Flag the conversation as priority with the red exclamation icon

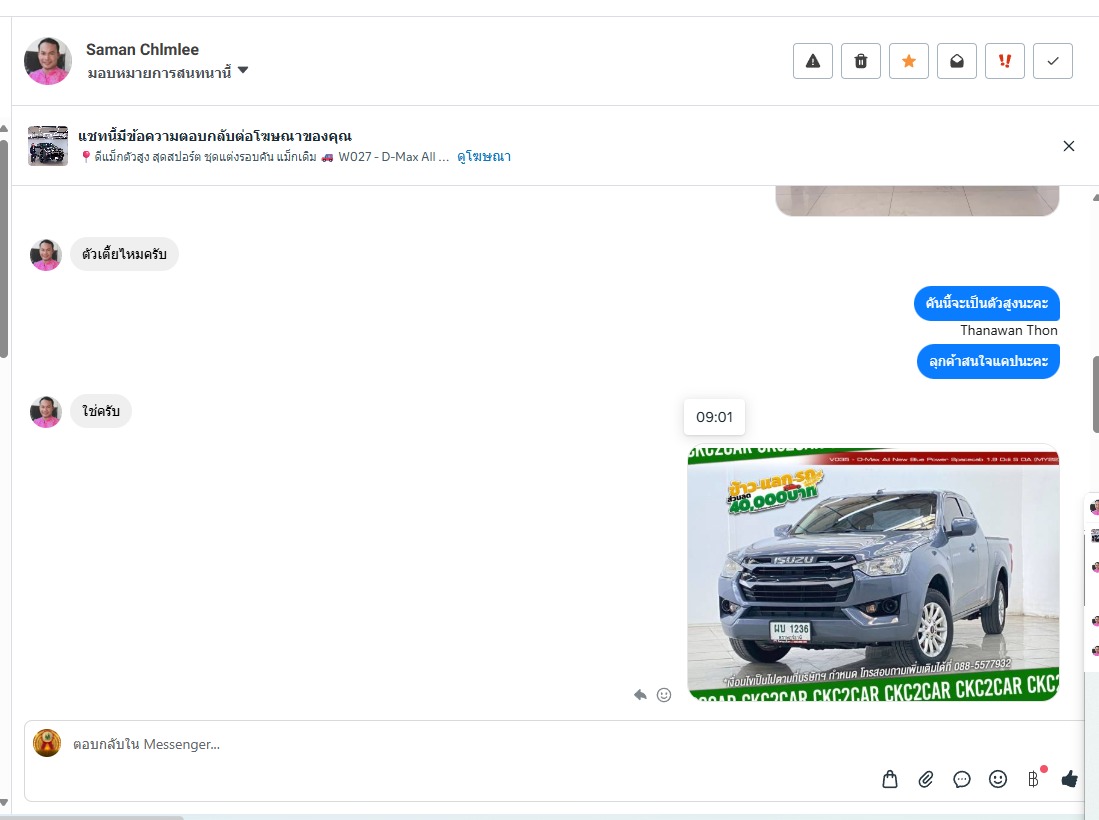[x=1004, y=61]
